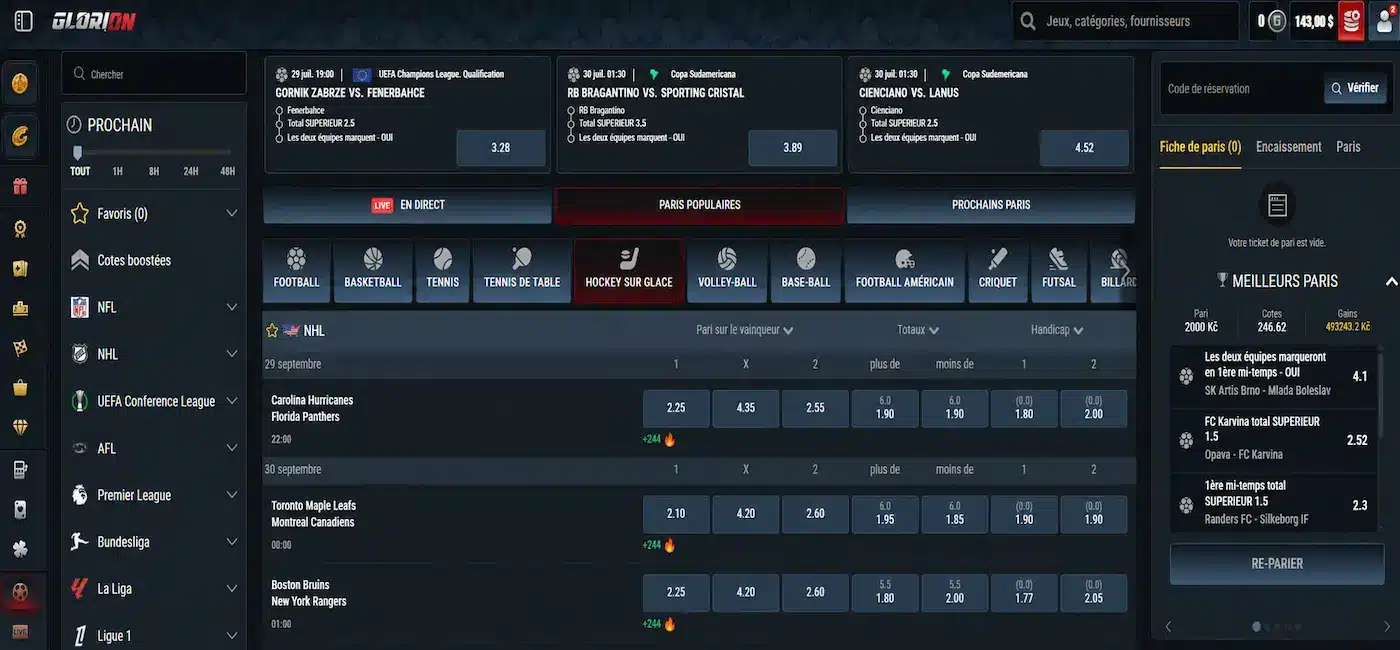Select the 8H time filter
This screenshot has width=1400, height=650.
tap(154, 171)
